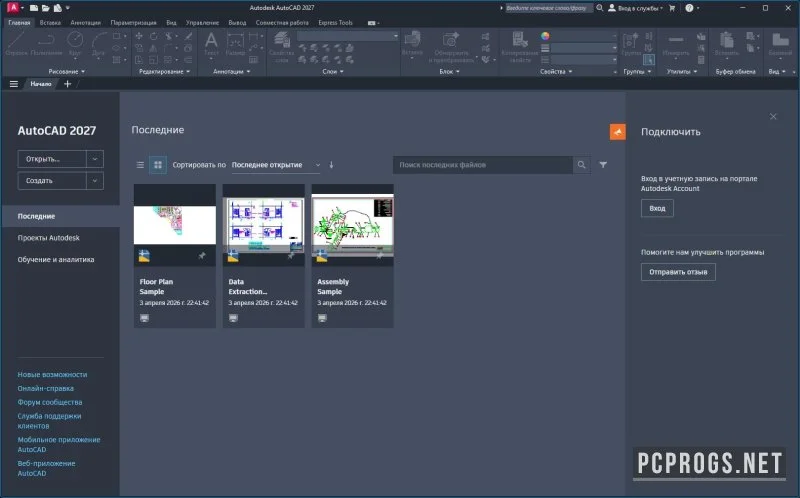800x498 pixels.
Task: Click the New drawing quick-access icon
Action: click(x=34, y=8)
